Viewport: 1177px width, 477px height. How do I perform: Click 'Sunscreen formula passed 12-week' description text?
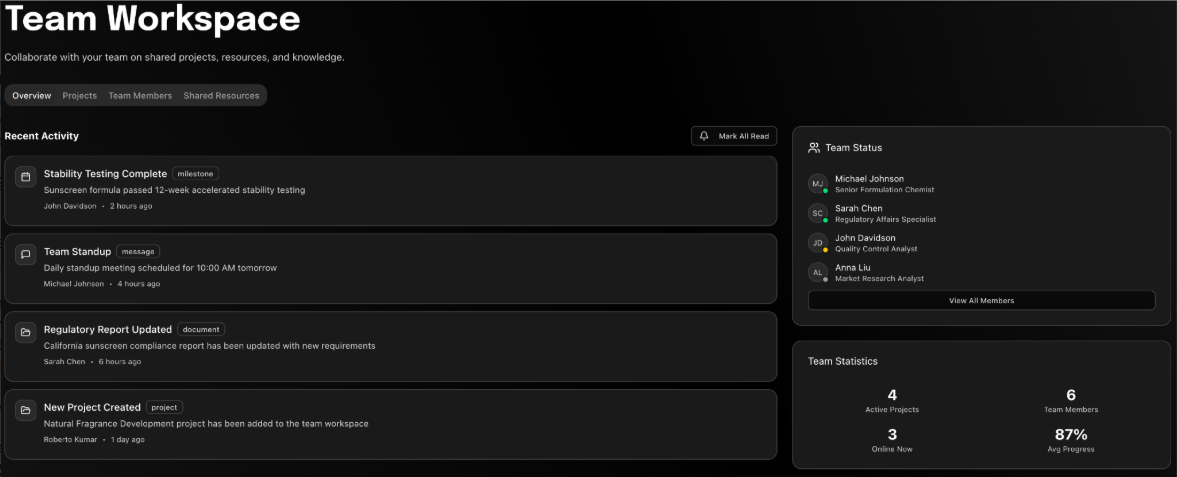[174, 190]
